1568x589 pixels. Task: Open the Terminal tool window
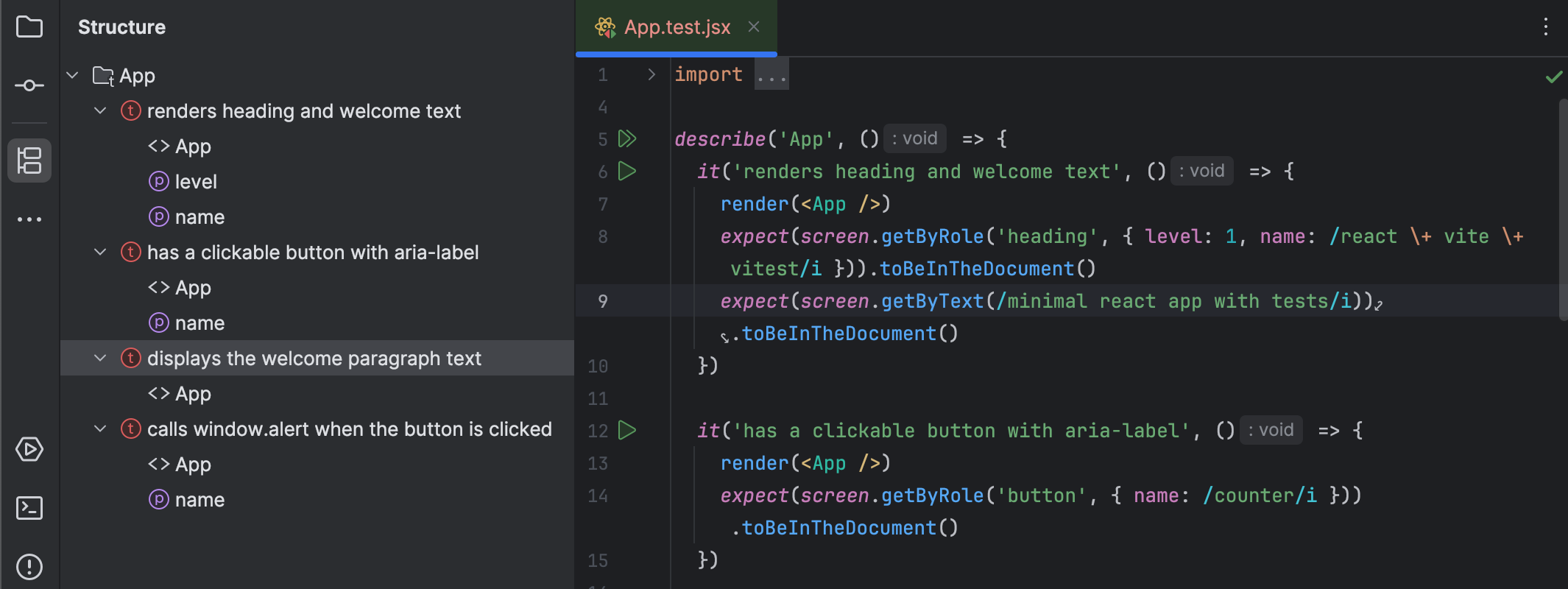pyautogui.click(x=29, y=508)
